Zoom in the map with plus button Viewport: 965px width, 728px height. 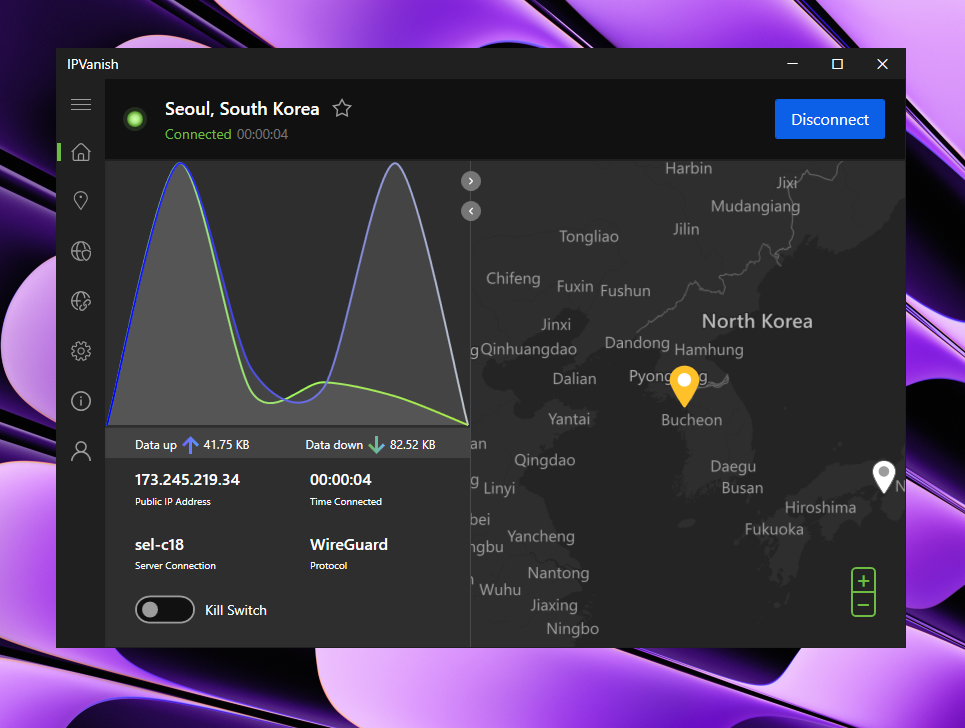[x=863, y=580]
